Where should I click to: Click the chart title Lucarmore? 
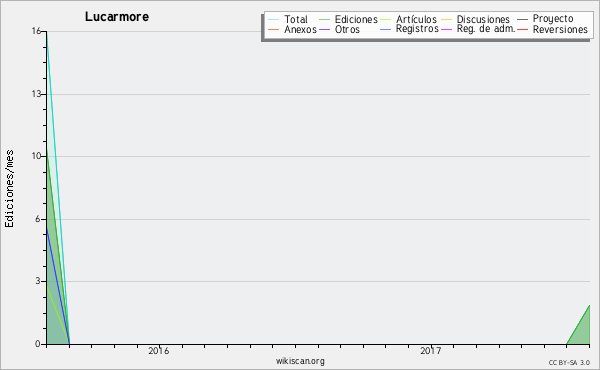117,17
